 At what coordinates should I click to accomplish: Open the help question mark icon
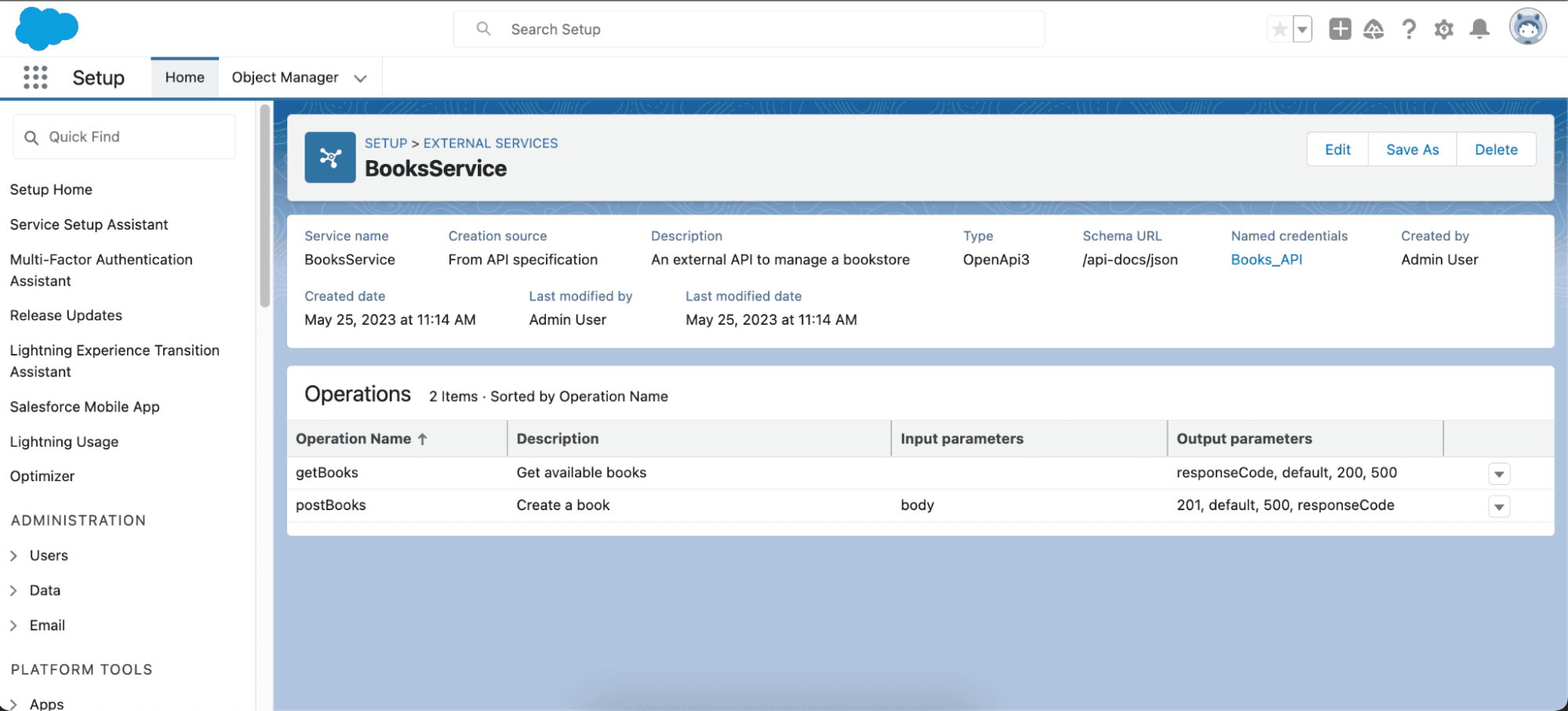click(1409, 30)
